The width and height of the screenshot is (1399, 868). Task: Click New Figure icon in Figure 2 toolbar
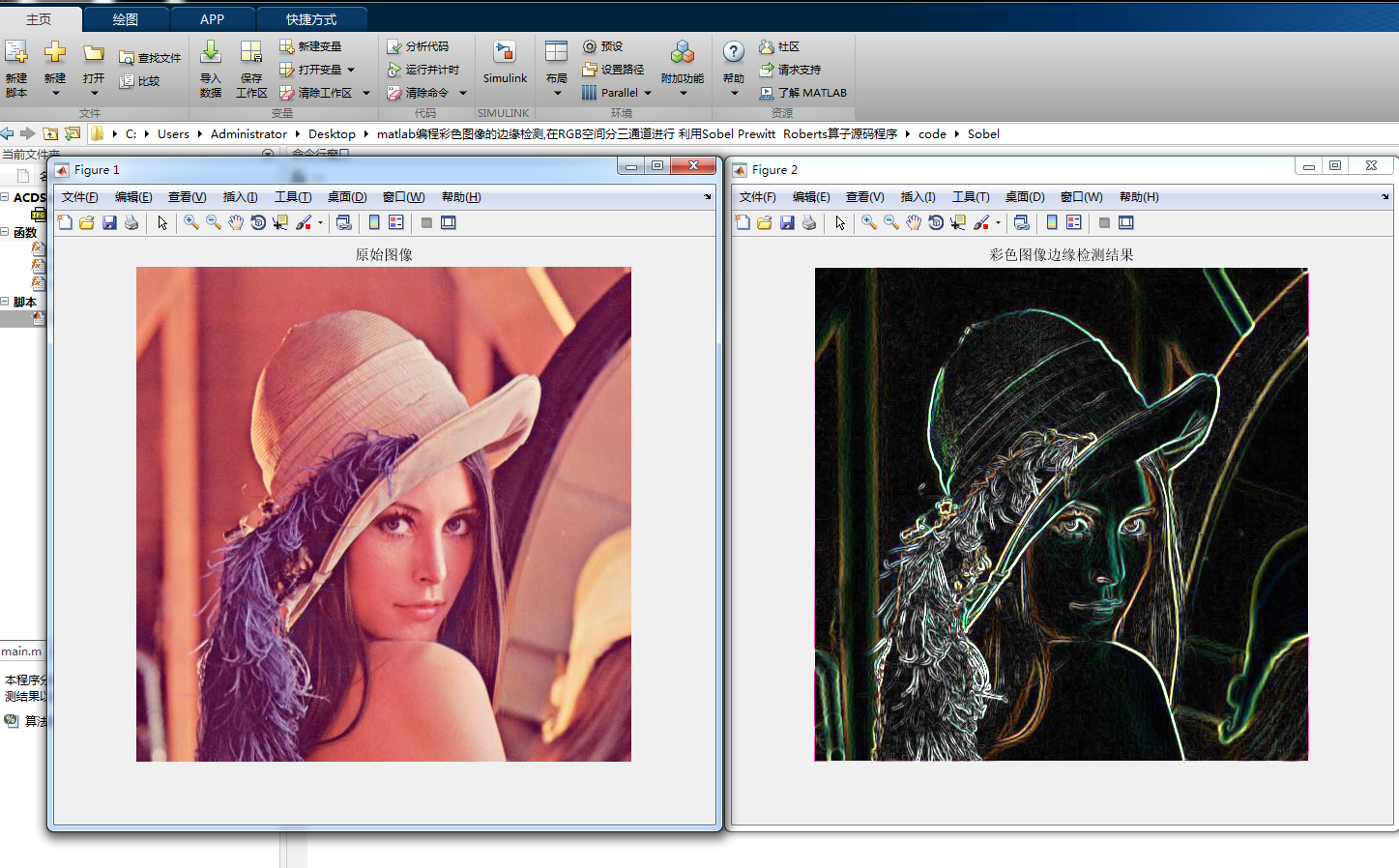click(x=743, y=222)
